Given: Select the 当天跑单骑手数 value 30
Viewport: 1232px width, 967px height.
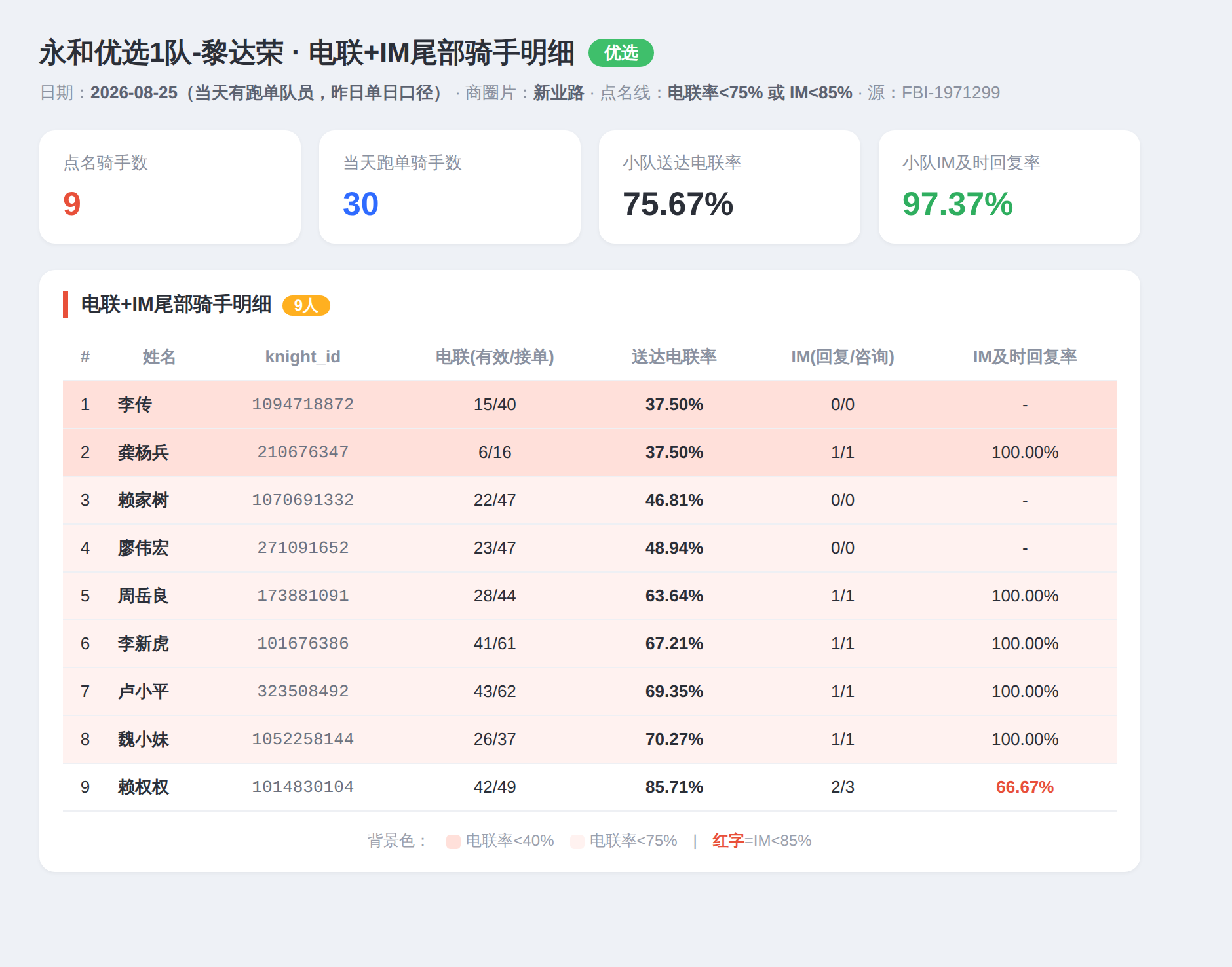Looking at the screenshot, I should point(360,204).
